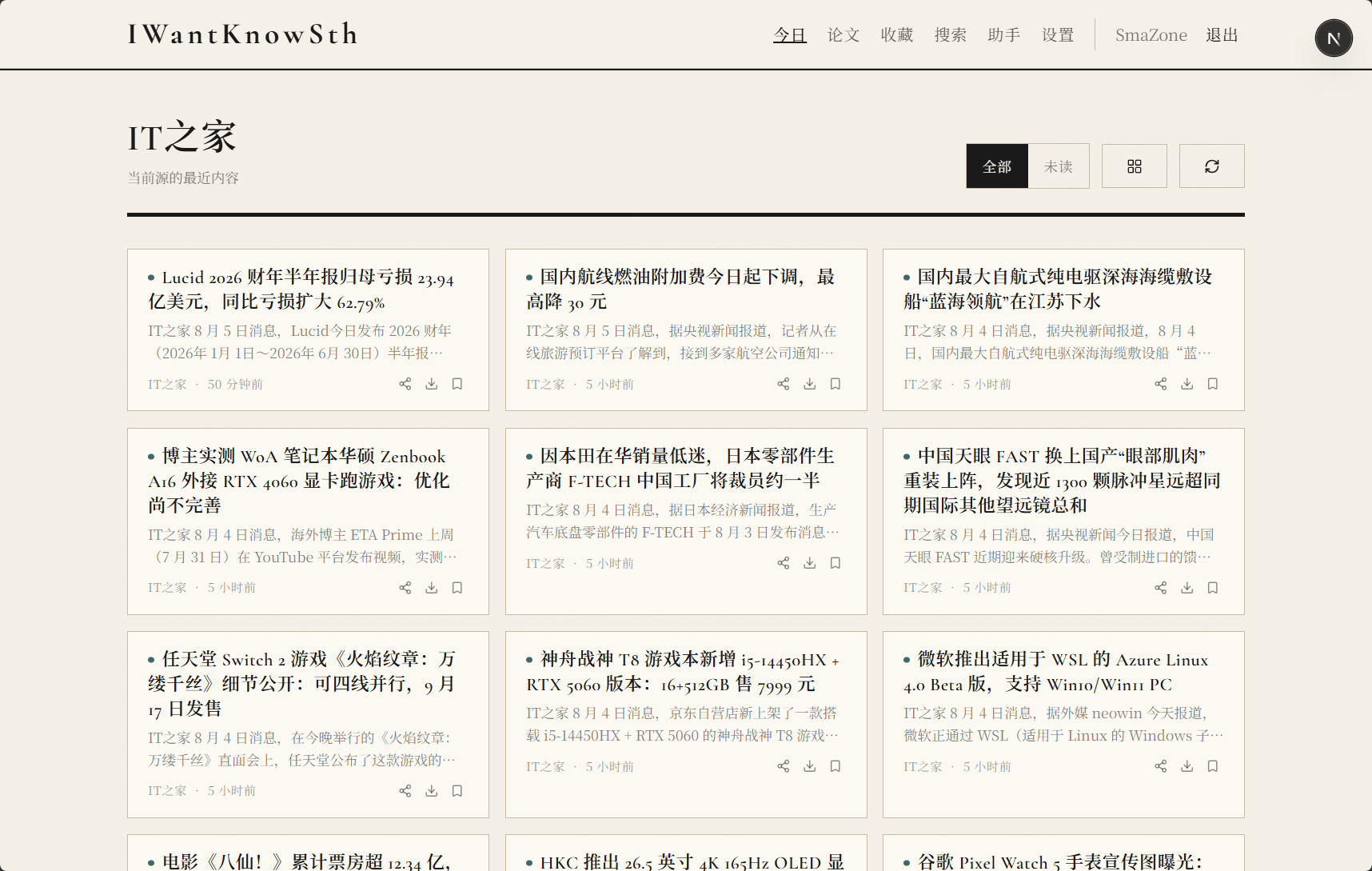
Task: Open the 中国天眼 FAST headline
Action: click(1063, 481)
